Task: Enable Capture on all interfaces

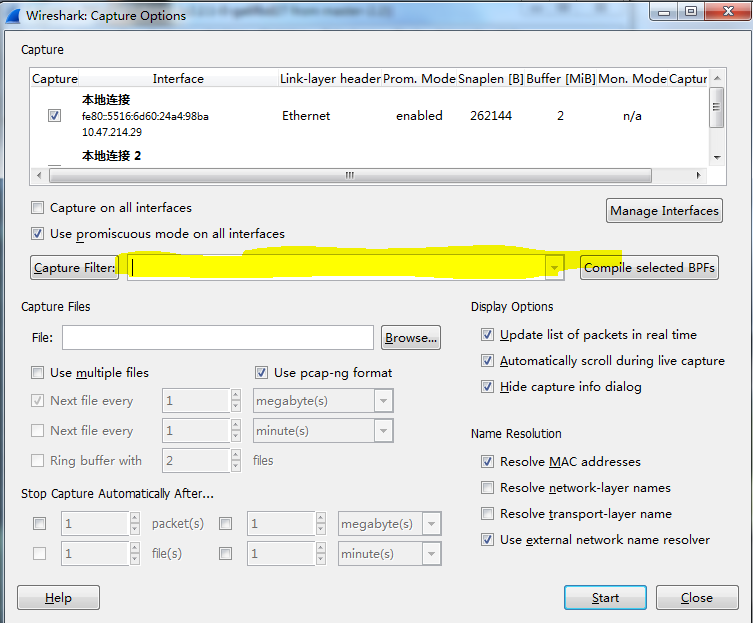Action: tap(37, 208)
